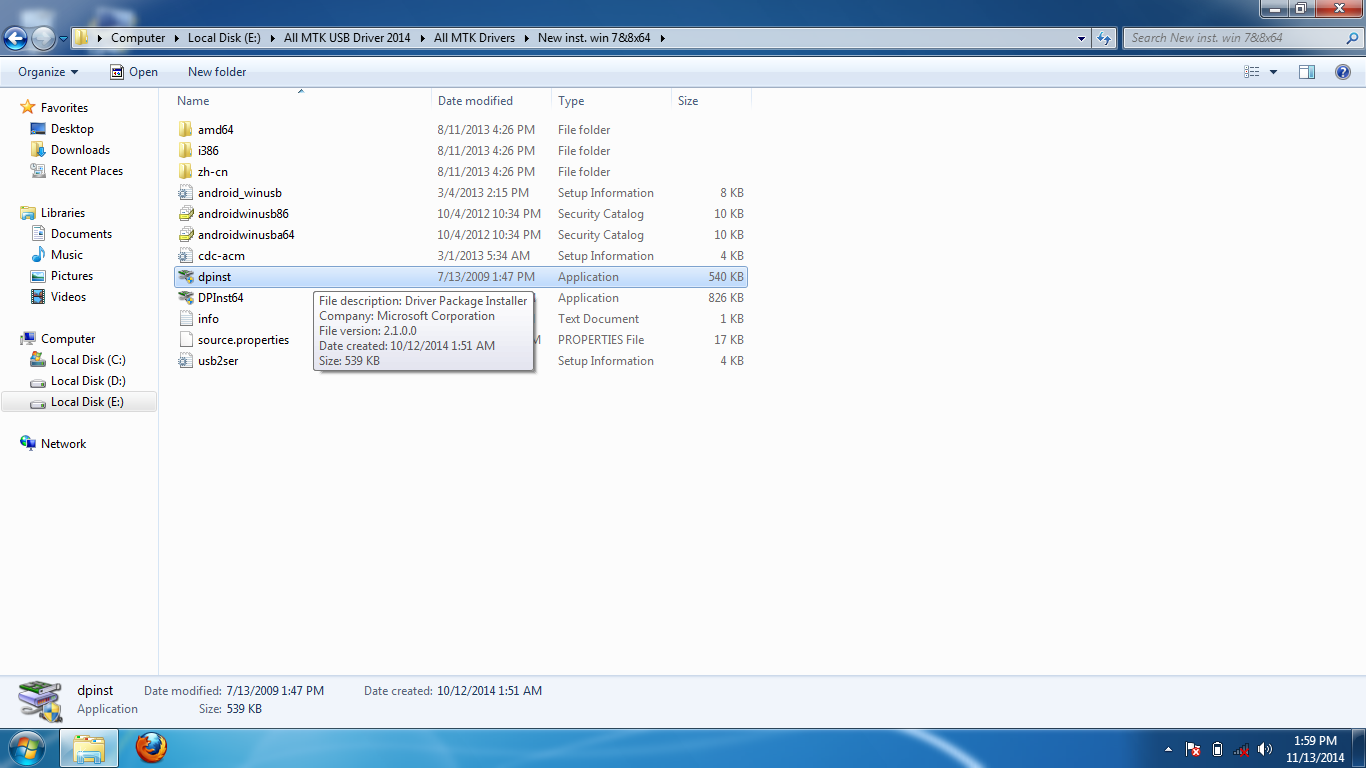Screen dimensions: 1366x768
Task: Select the DPInst64 application icon
Action: point(185,298)
